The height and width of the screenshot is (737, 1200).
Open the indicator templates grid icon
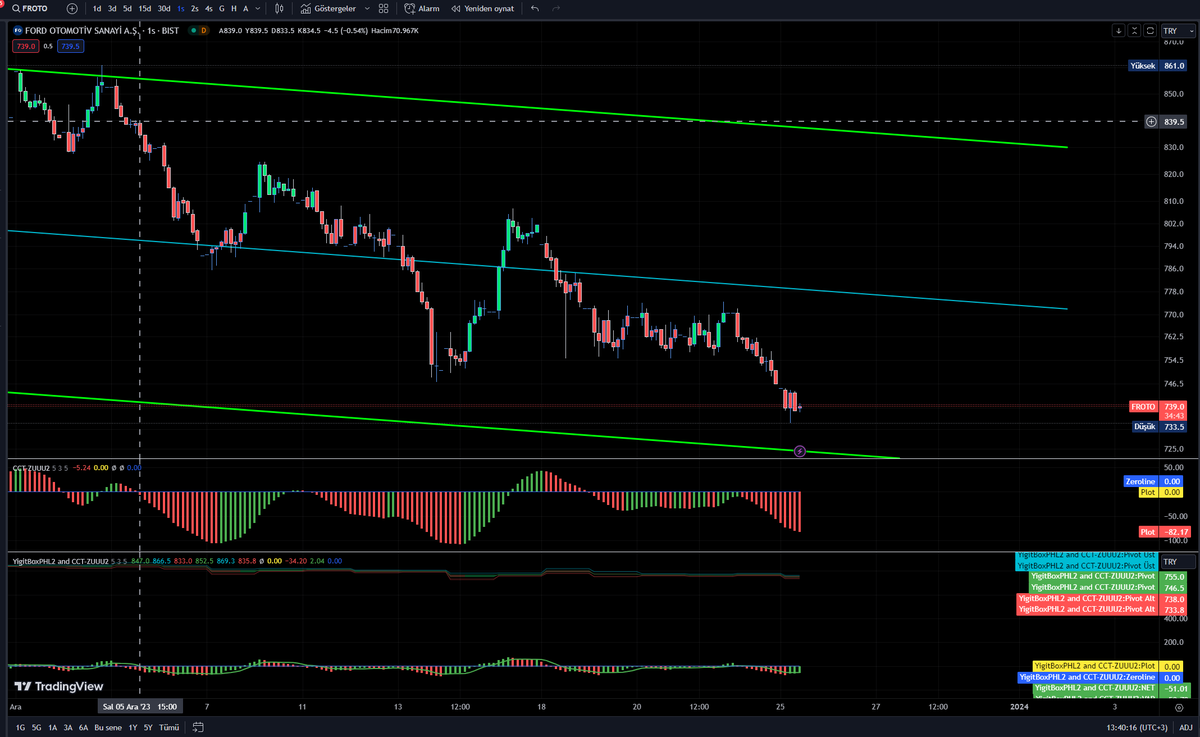coord(384,8)
